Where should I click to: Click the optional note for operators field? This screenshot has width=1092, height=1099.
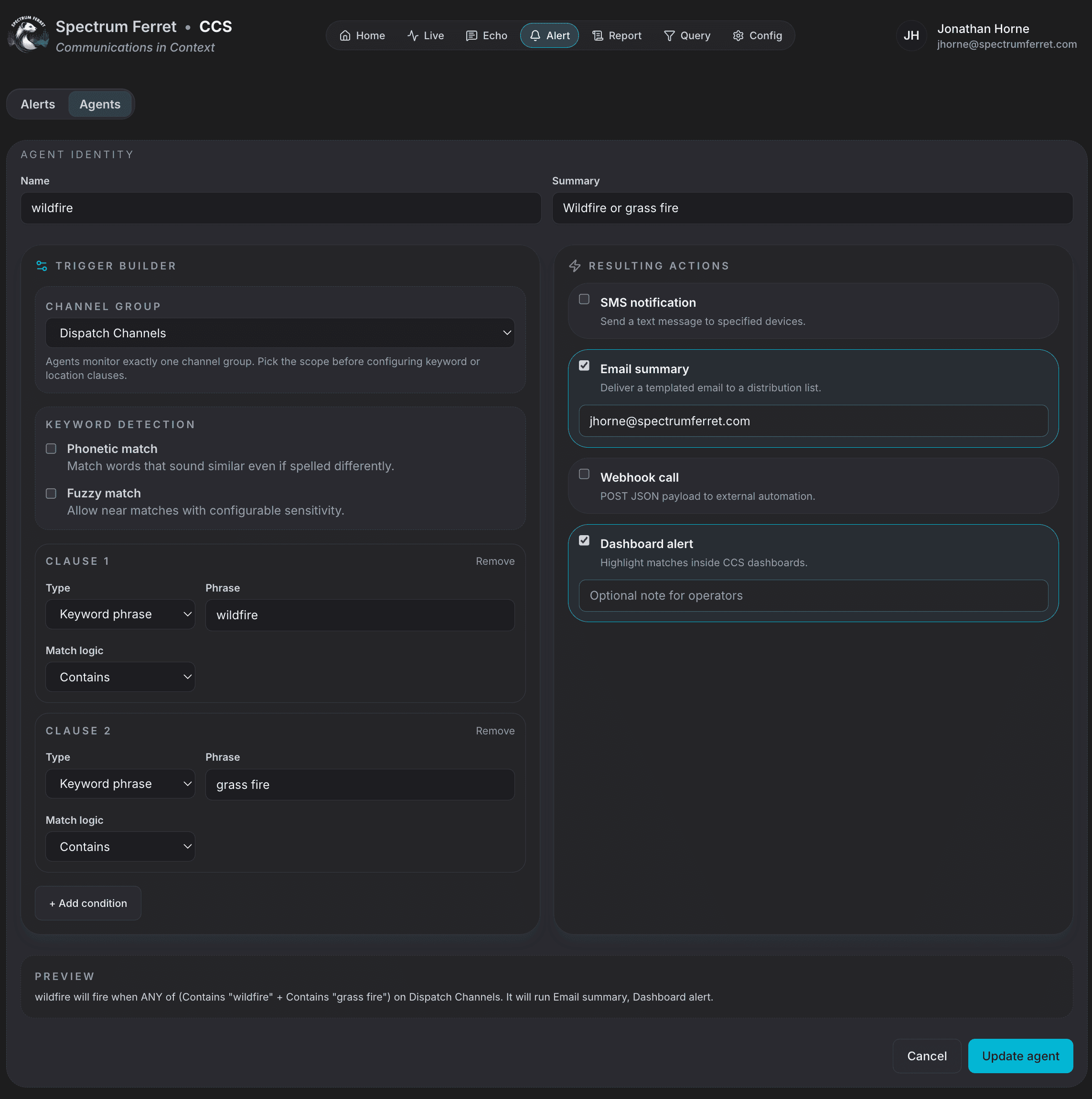(x=813, y=595)
